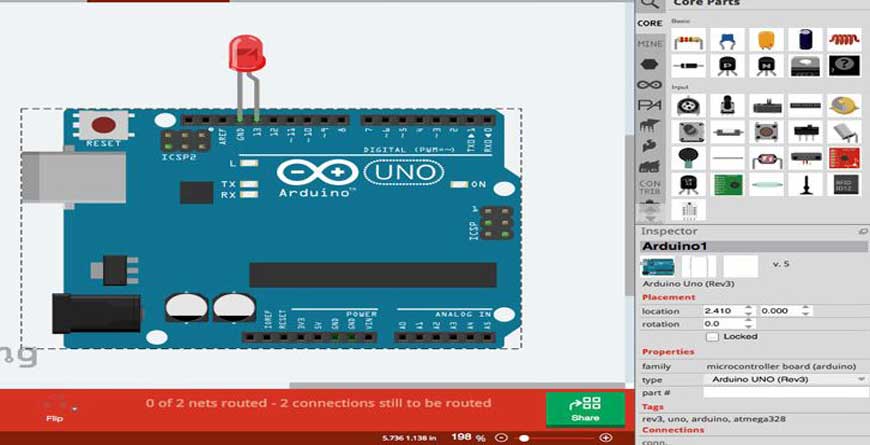
Task: Click the green Share button
Action: 585,409
